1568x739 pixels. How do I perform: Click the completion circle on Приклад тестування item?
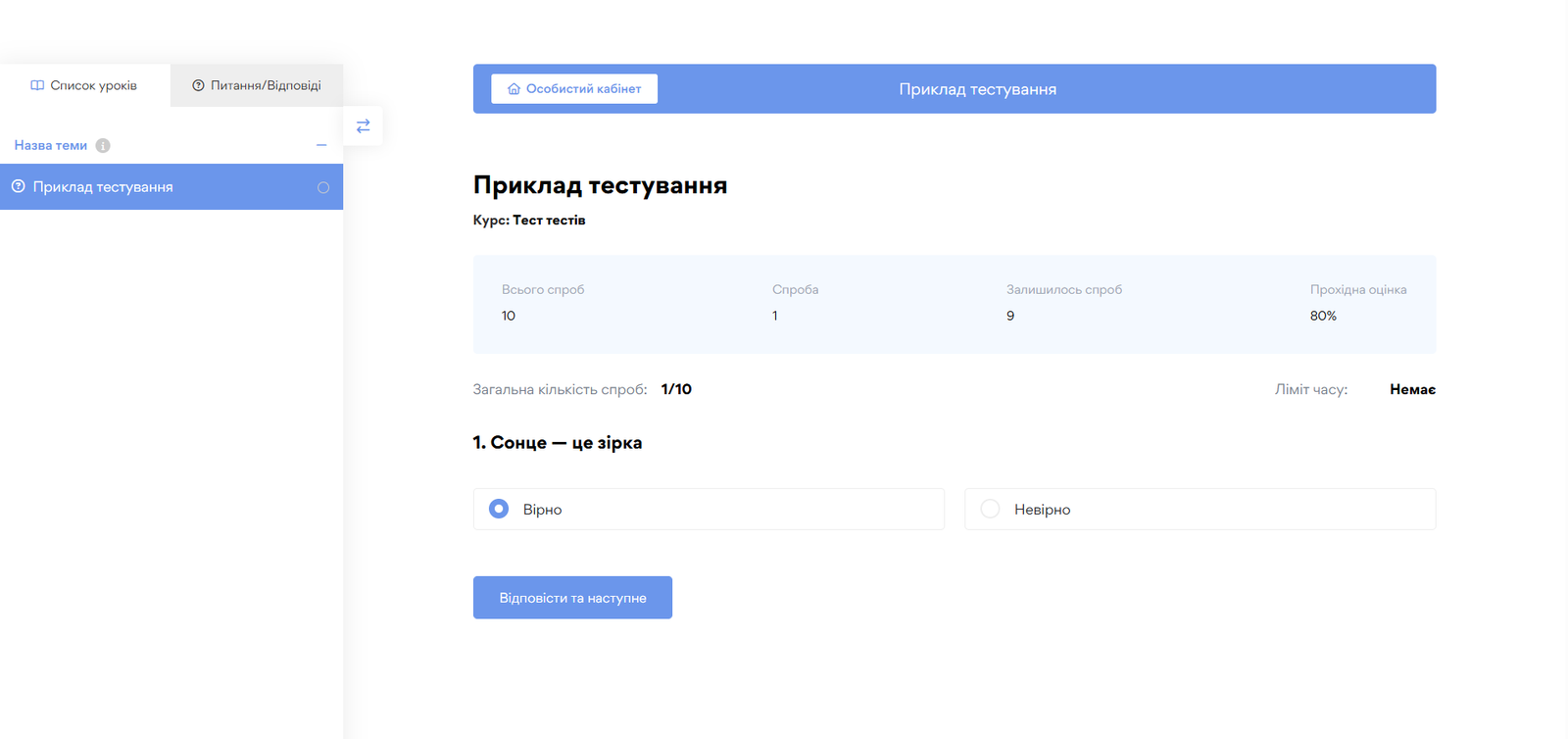(323, 188)
